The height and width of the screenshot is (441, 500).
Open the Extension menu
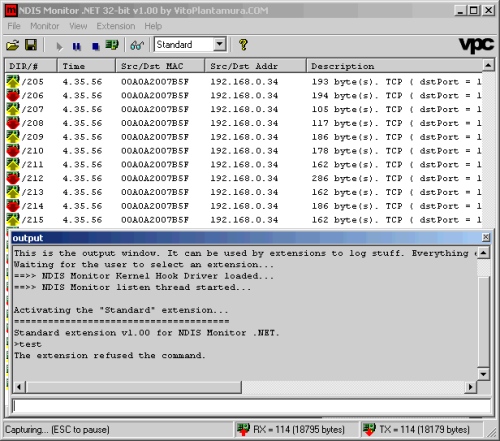(116, 26)
